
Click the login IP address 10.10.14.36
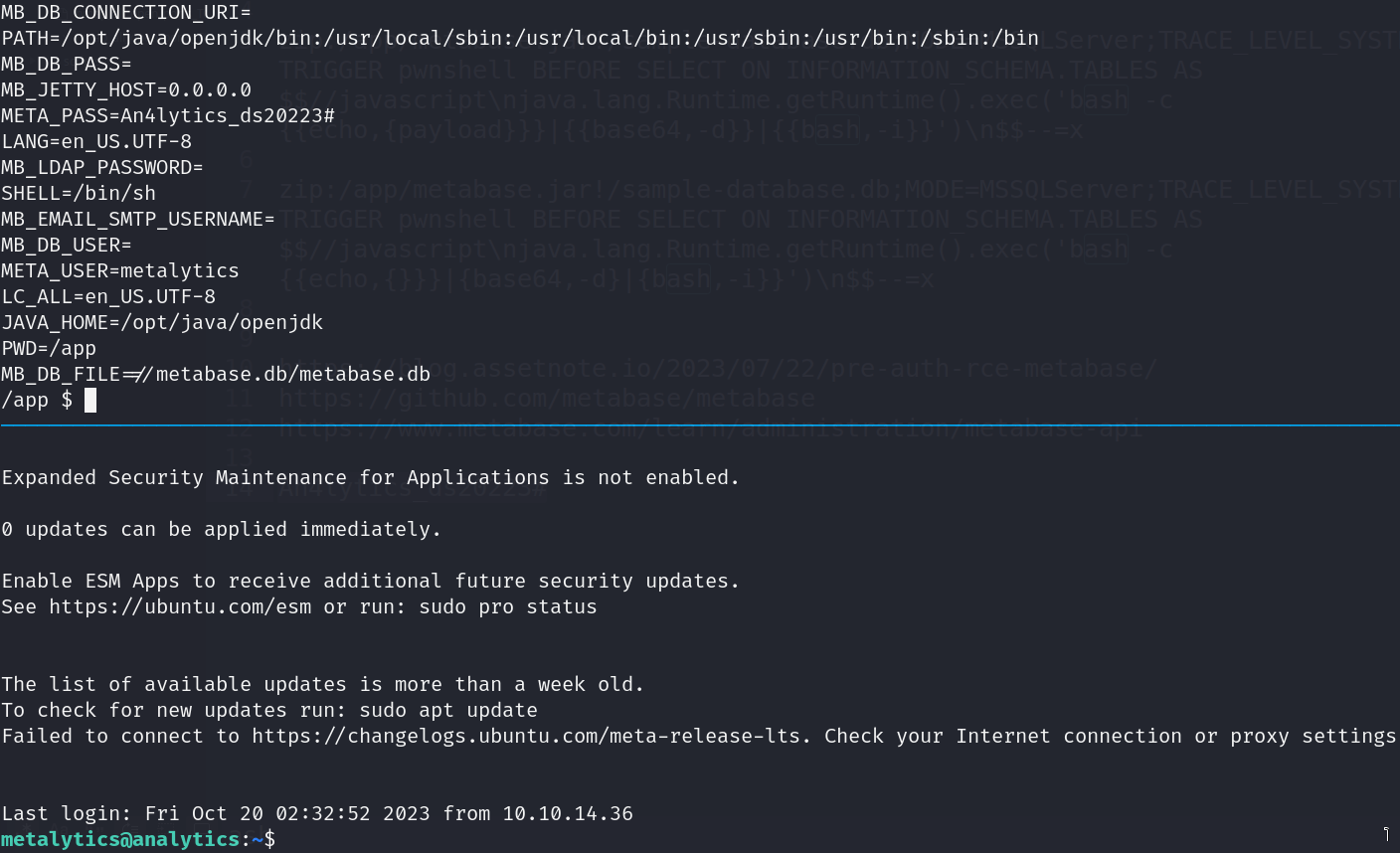point(568,813)
